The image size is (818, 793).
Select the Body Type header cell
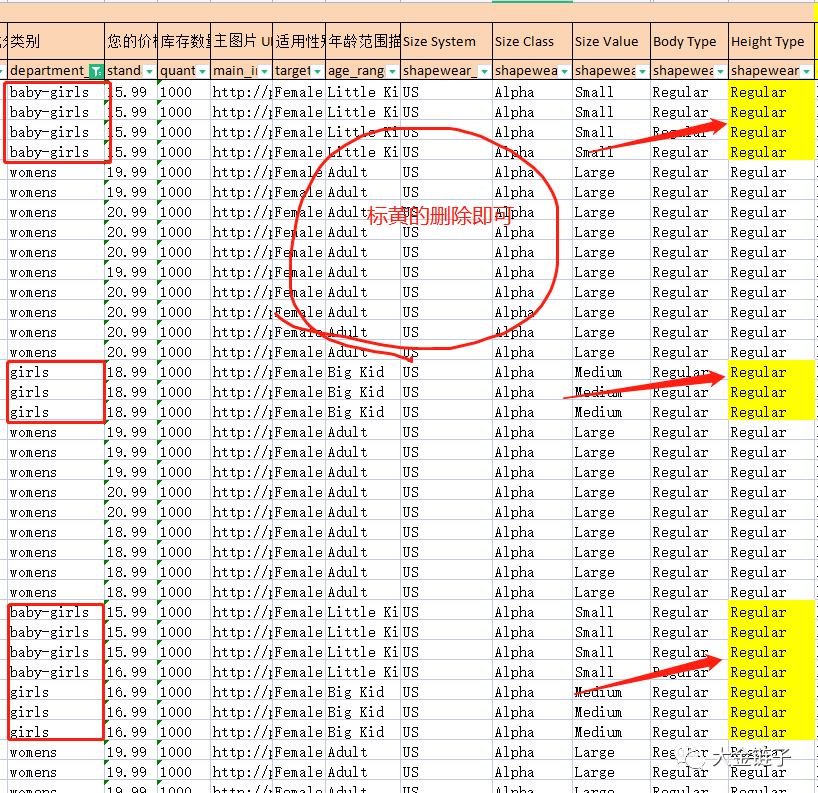point(688,42)
